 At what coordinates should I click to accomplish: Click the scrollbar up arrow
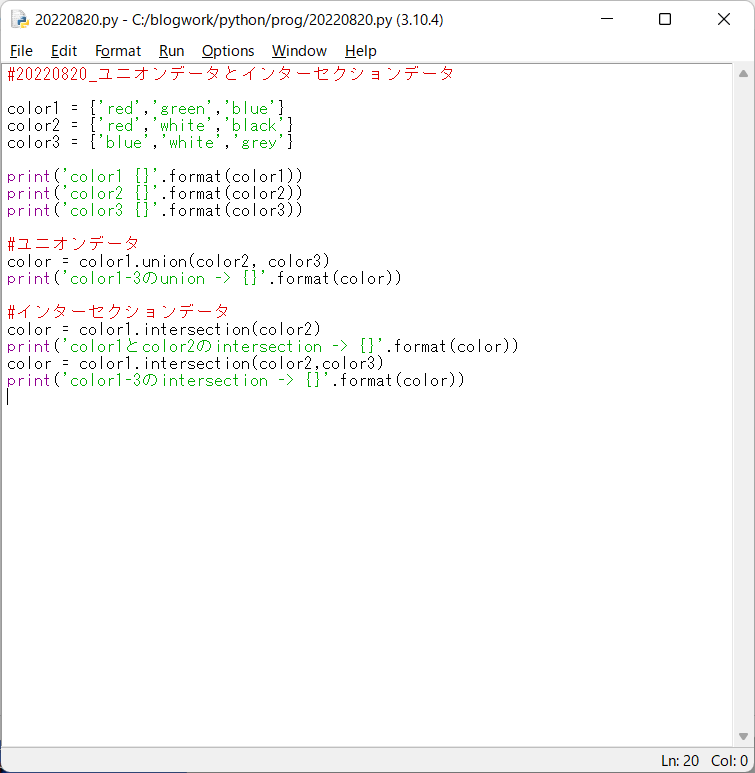[743, 74]
